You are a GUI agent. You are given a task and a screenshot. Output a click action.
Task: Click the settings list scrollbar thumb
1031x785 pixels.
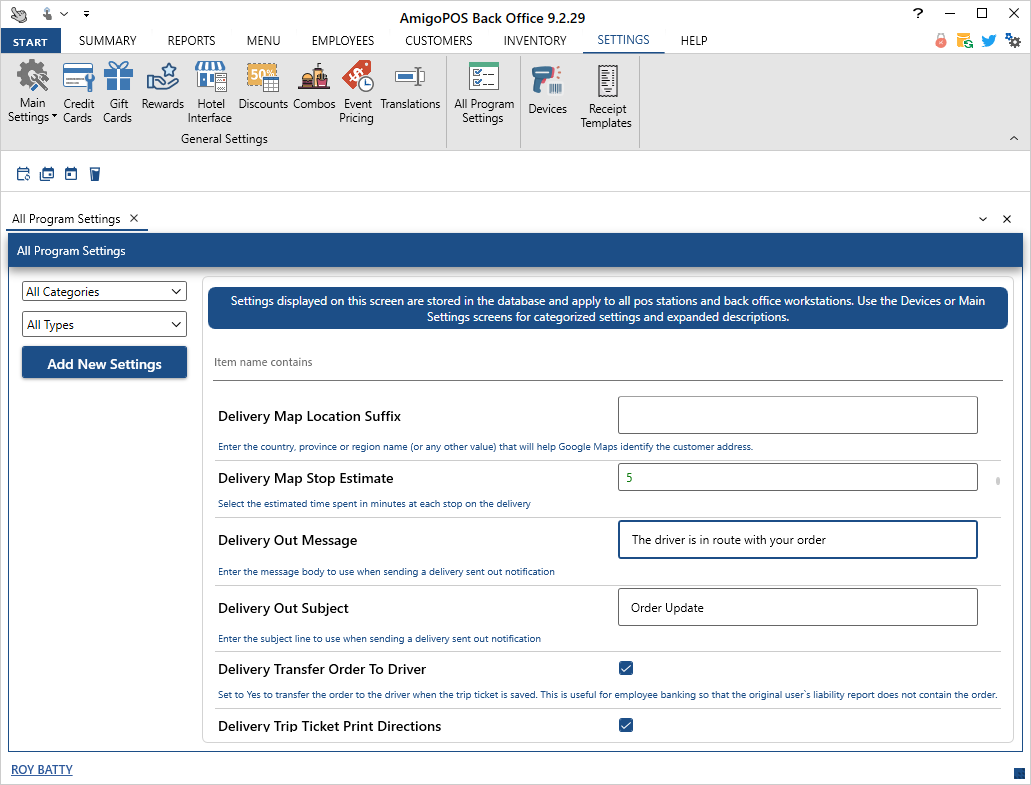point(997,481)
